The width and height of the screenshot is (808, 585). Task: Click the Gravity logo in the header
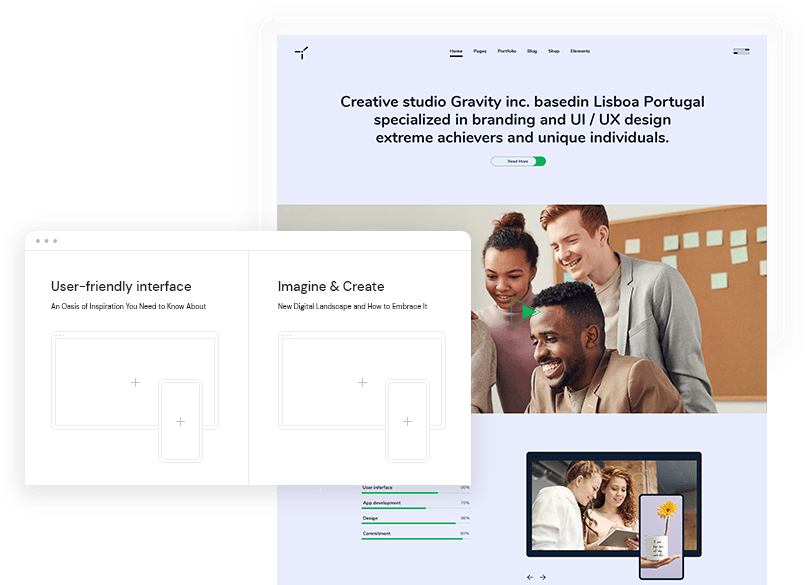[x=301, y=52]
